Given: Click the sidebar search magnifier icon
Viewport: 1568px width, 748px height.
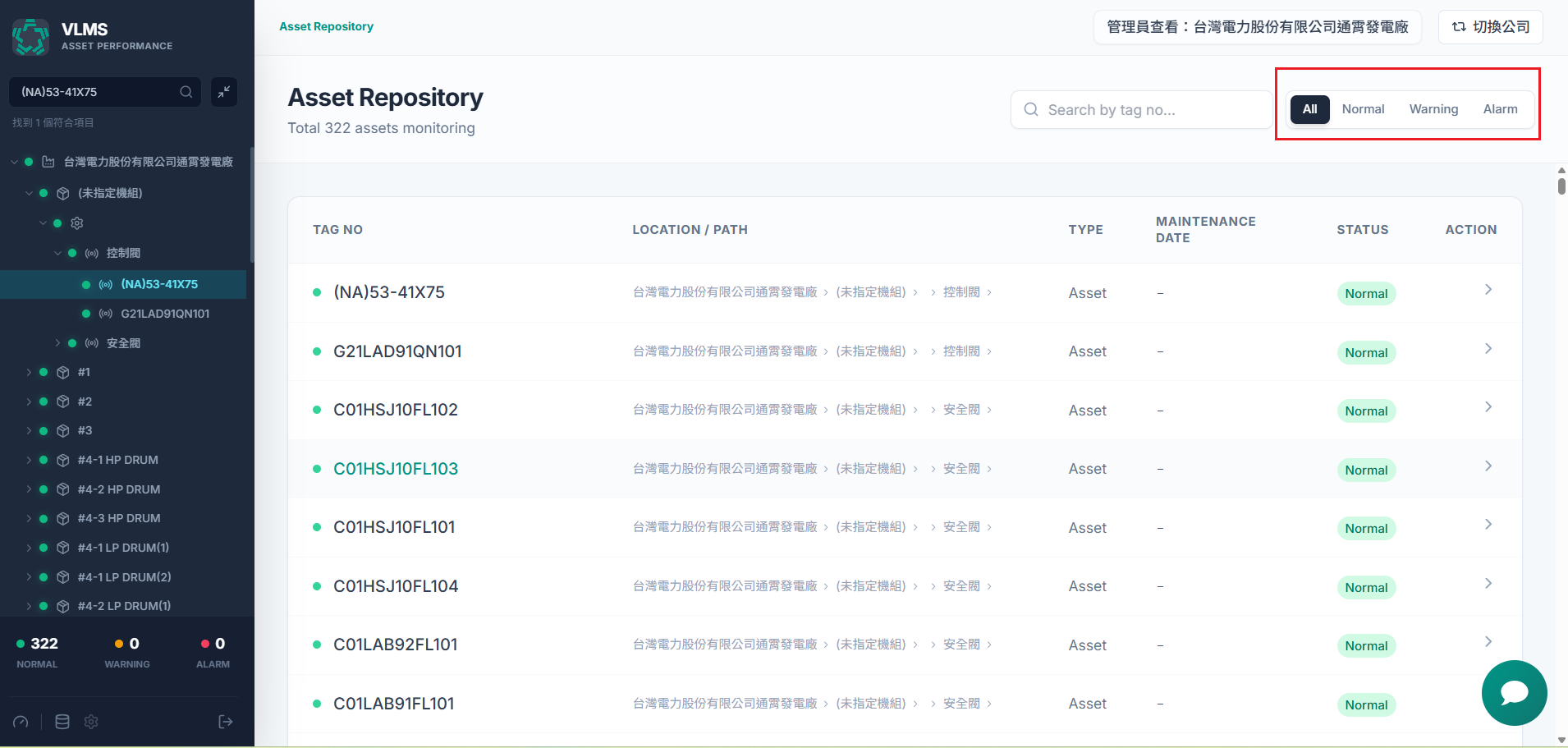Looking at the screenshot, I should tap(186, 92).
